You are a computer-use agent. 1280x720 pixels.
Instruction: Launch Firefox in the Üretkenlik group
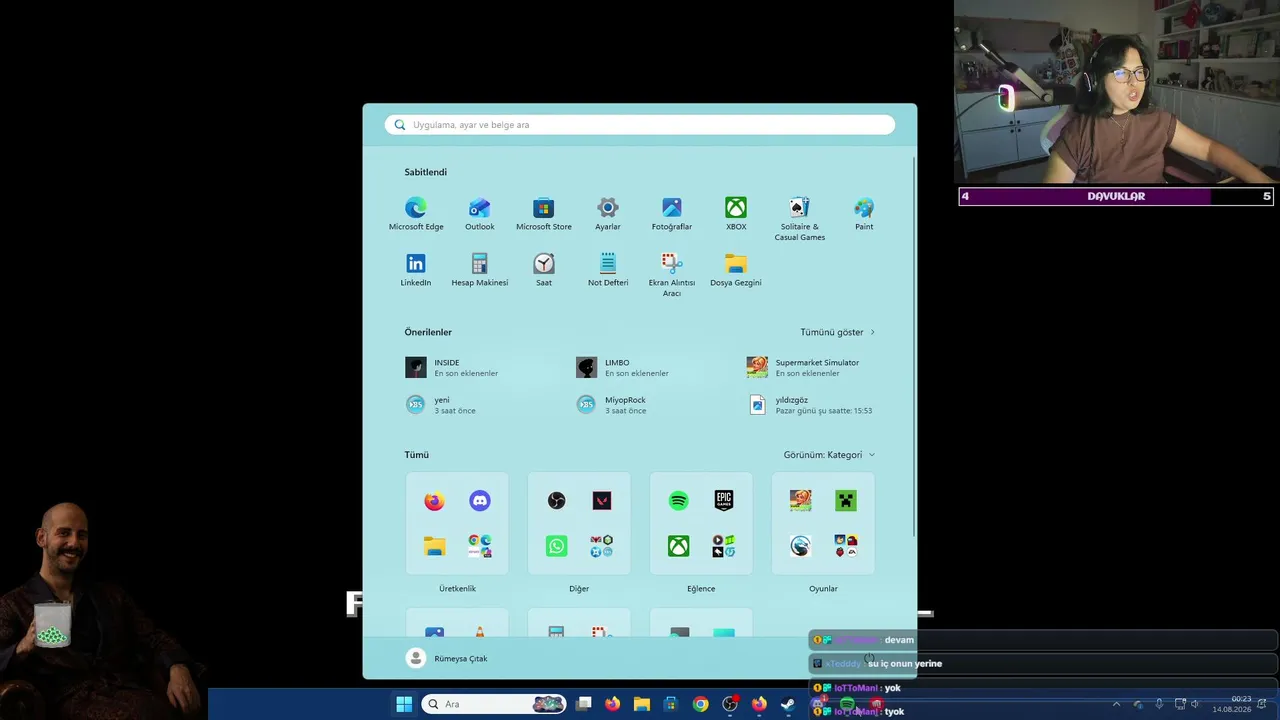434,501
